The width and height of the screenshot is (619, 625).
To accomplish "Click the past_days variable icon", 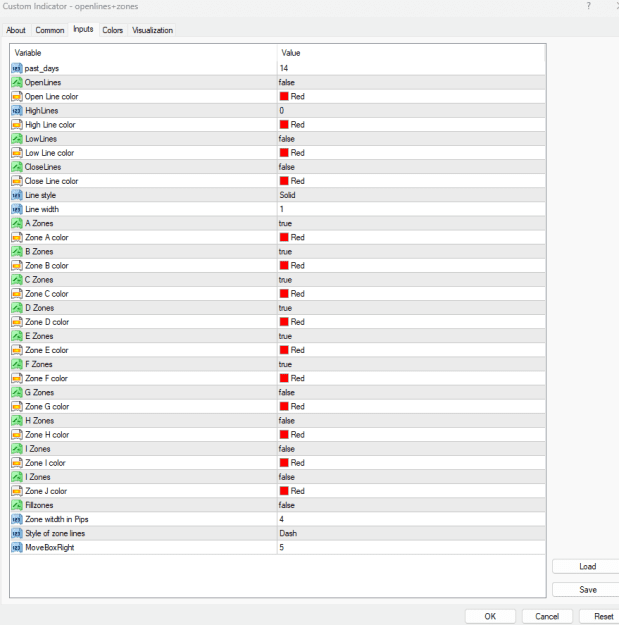I will pos(17,68).
